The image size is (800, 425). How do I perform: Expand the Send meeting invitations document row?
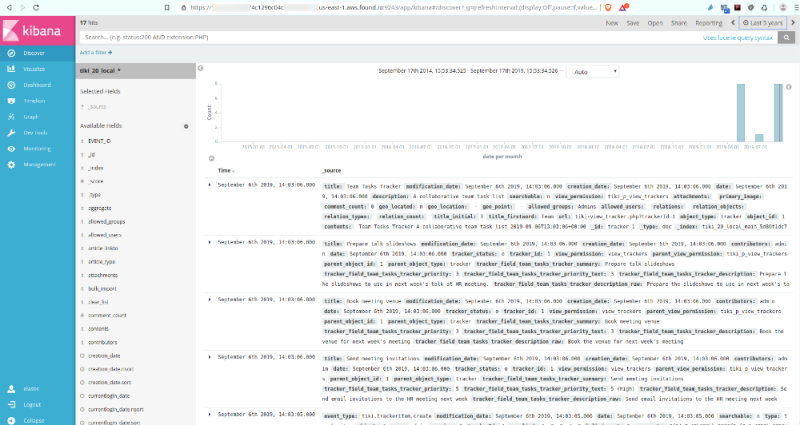tap(209, 357)
